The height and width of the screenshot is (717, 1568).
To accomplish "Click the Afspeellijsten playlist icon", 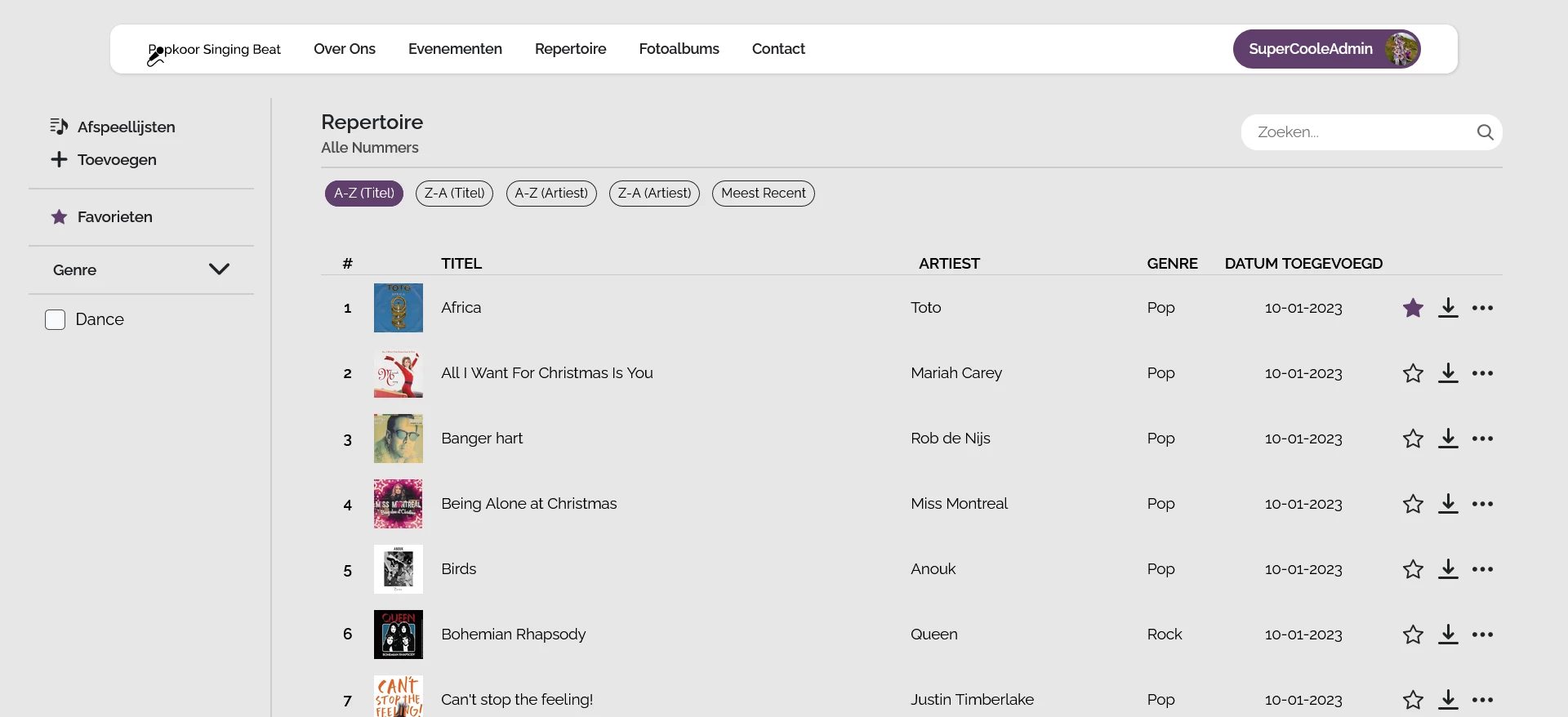I will (58, 127).
